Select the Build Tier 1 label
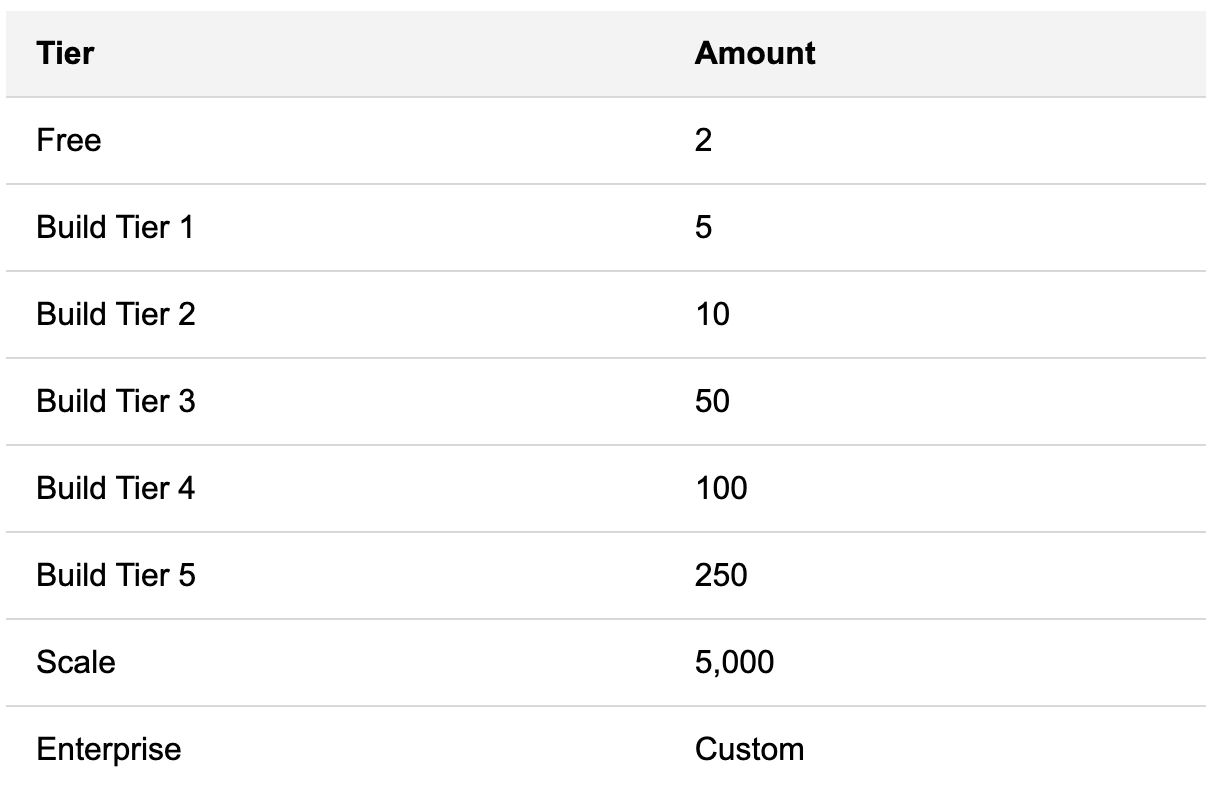This screenshot has height=800, width=1210. [115, 227]
